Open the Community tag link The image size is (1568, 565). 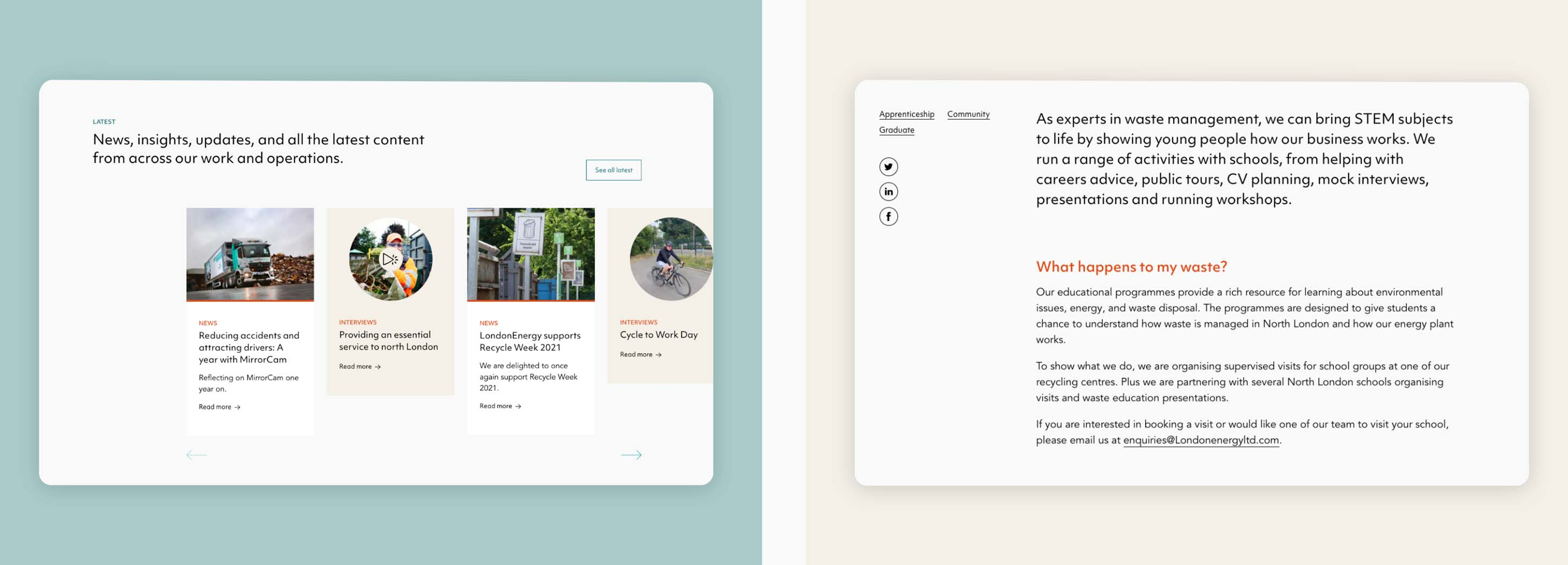(968, 114)
